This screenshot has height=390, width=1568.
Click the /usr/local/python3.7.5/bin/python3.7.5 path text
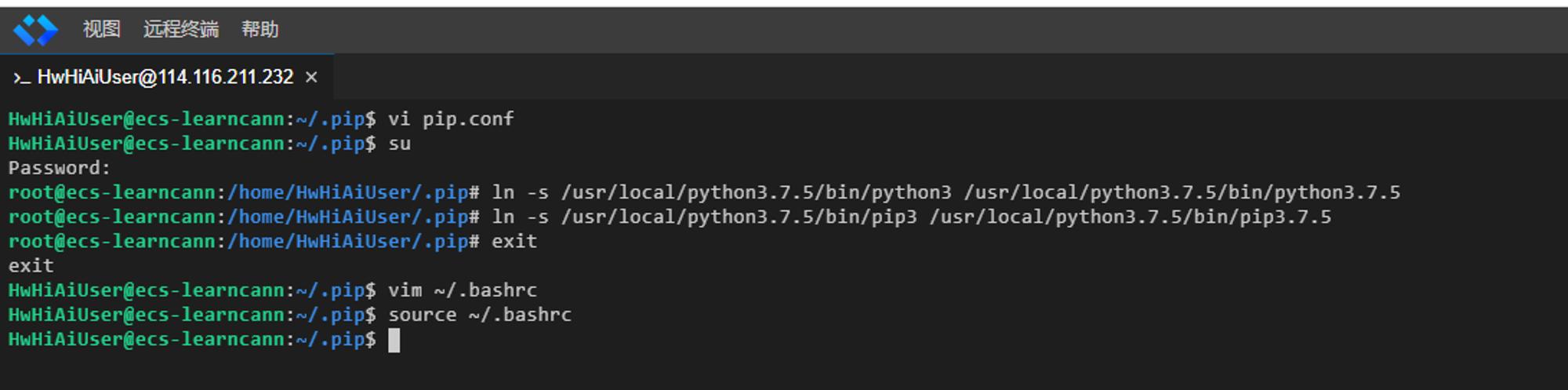pos(1182,192)
